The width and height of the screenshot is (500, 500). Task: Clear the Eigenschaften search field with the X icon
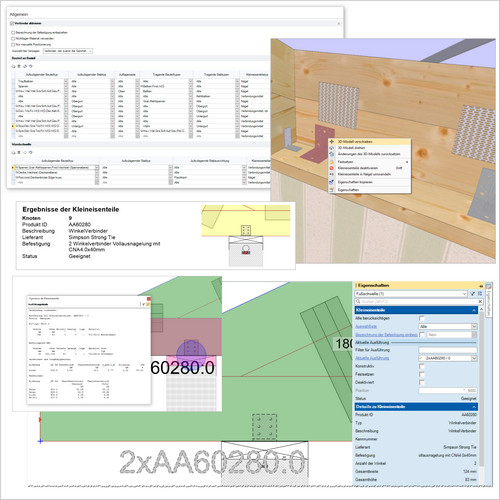pyautogui.click(x=480, y=302)
